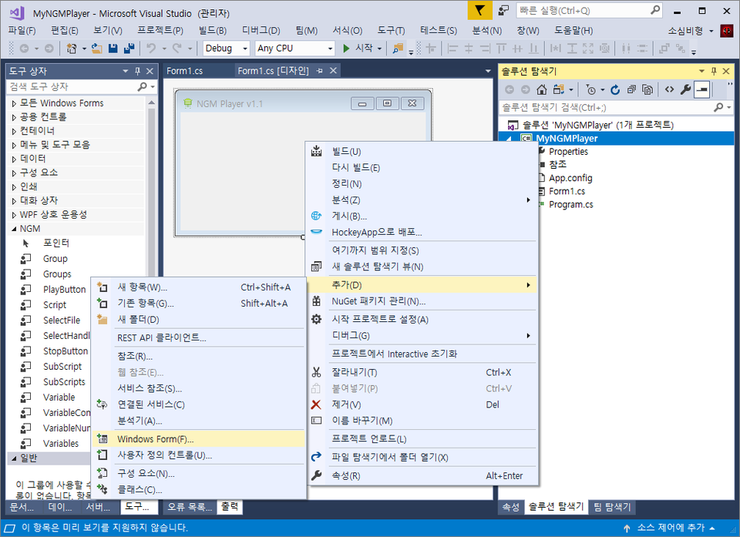Close Form1.cs [디자인] tab
740x537 pixels.
(333, 71)
